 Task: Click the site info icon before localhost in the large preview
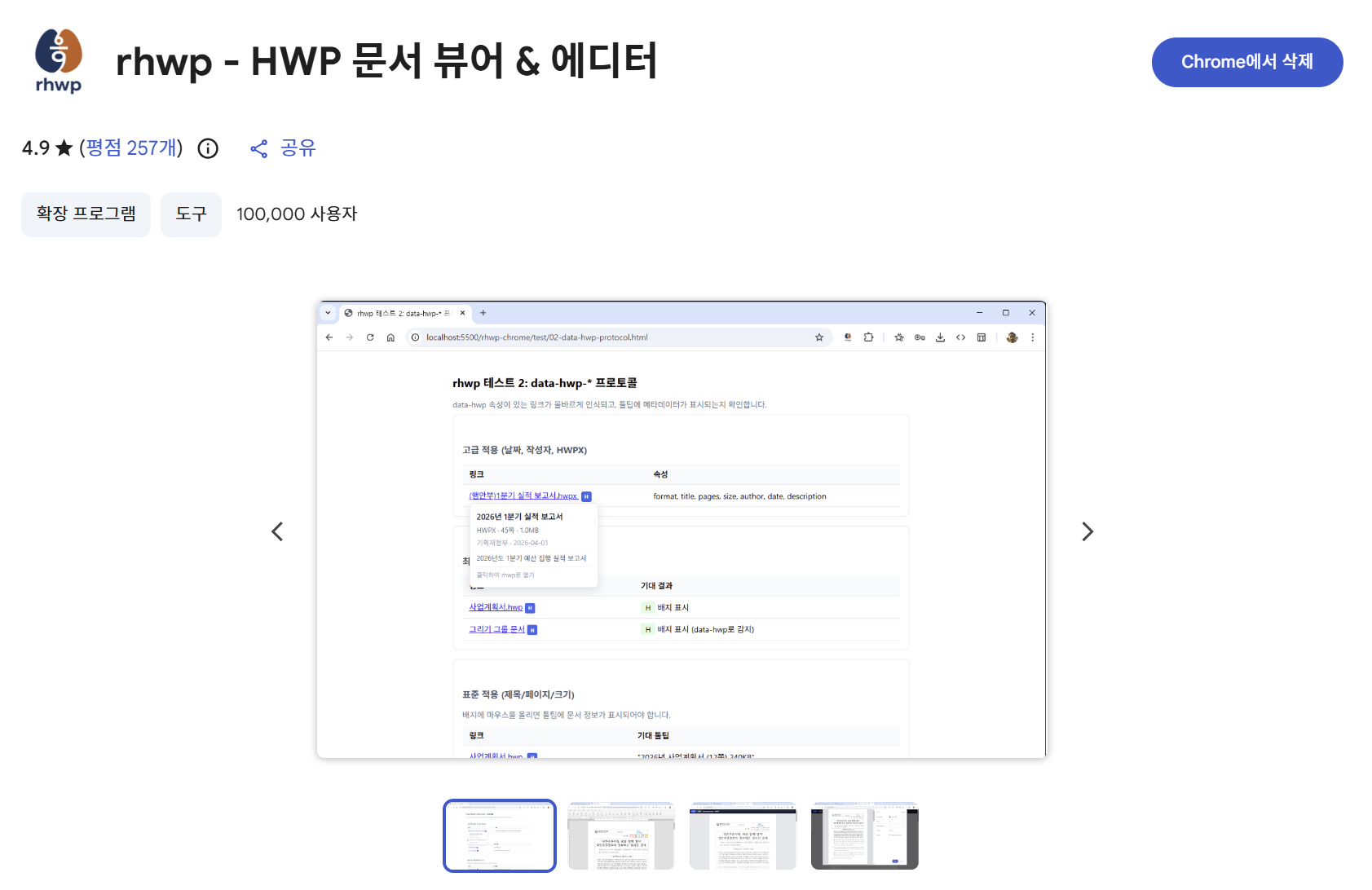coord(415,337)
